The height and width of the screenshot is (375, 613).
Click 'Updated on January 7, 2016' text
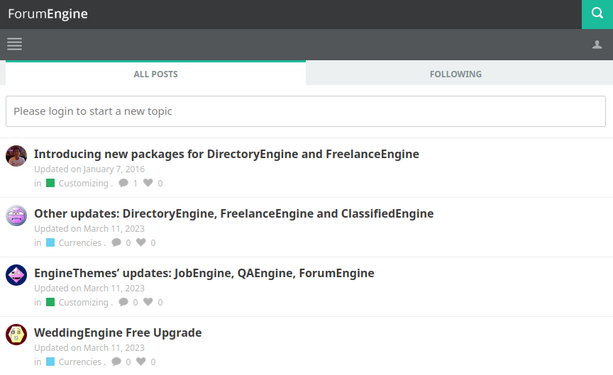click(89, 169)
